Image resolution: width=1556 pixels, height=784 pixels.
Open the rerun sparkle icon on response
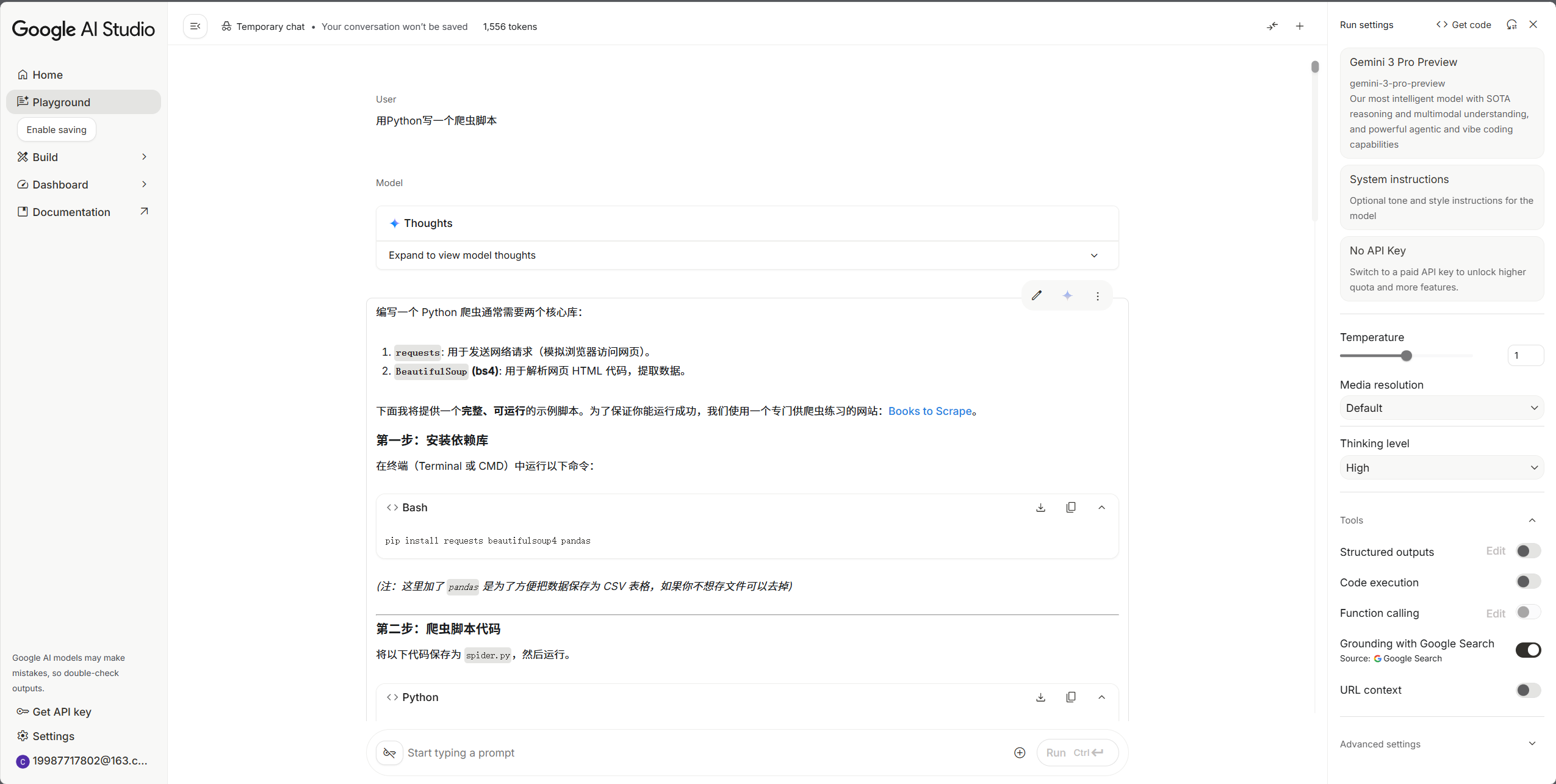pyautogui.click(x=1068, y=295)
